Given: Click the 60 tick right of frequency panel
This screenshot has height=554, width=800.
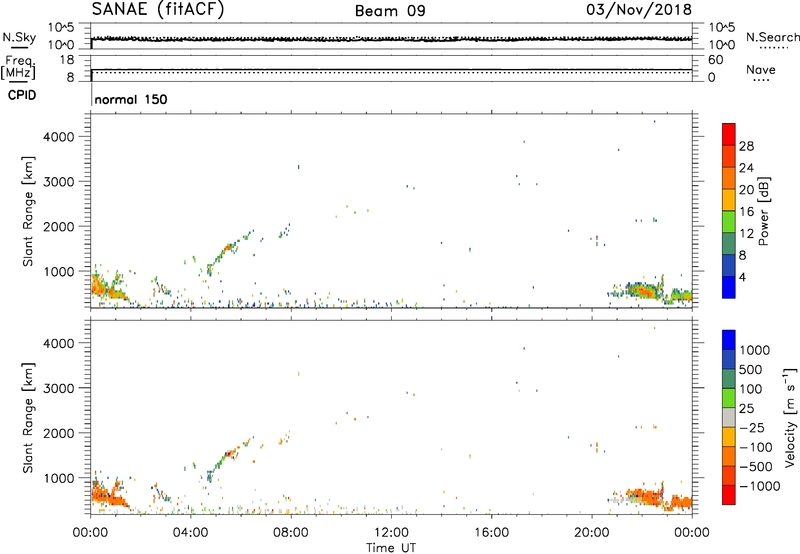Looking at the screenshot, I should [x=716, y=60].
